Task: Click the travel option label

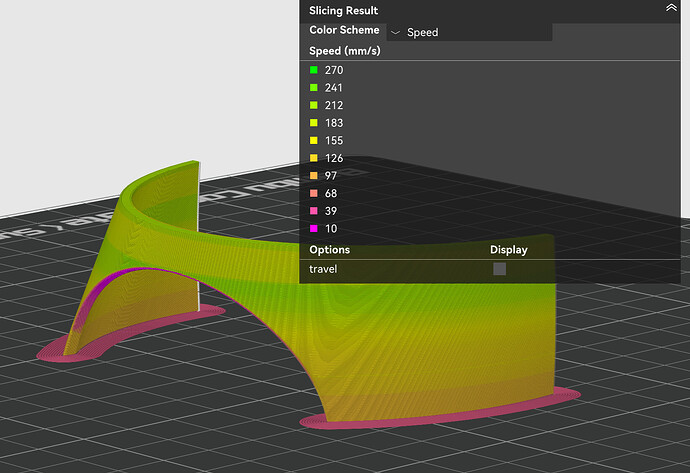Action: (323, 269)
